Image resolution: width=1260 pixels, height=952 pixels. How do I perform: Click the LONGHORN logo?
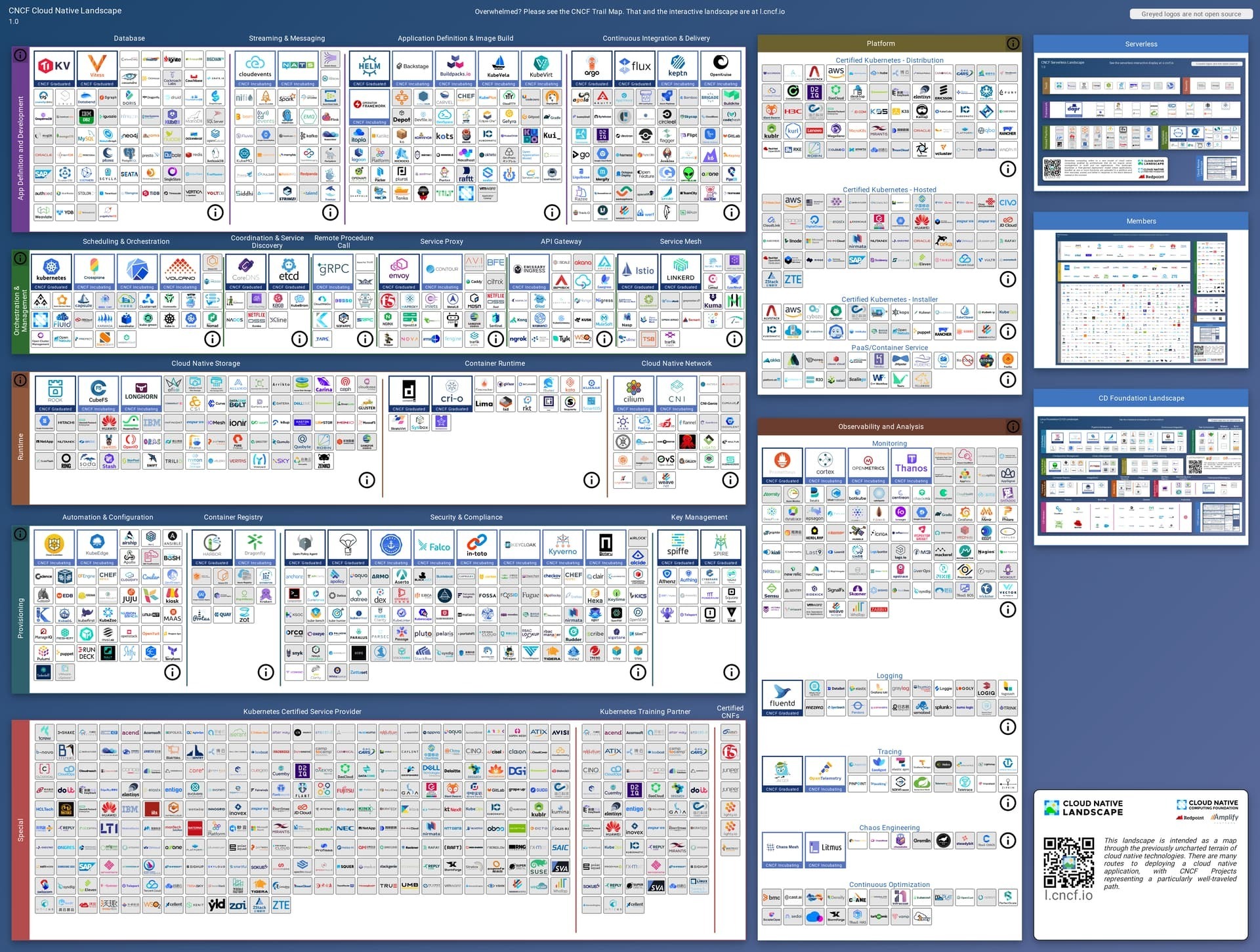pos(141,394)
